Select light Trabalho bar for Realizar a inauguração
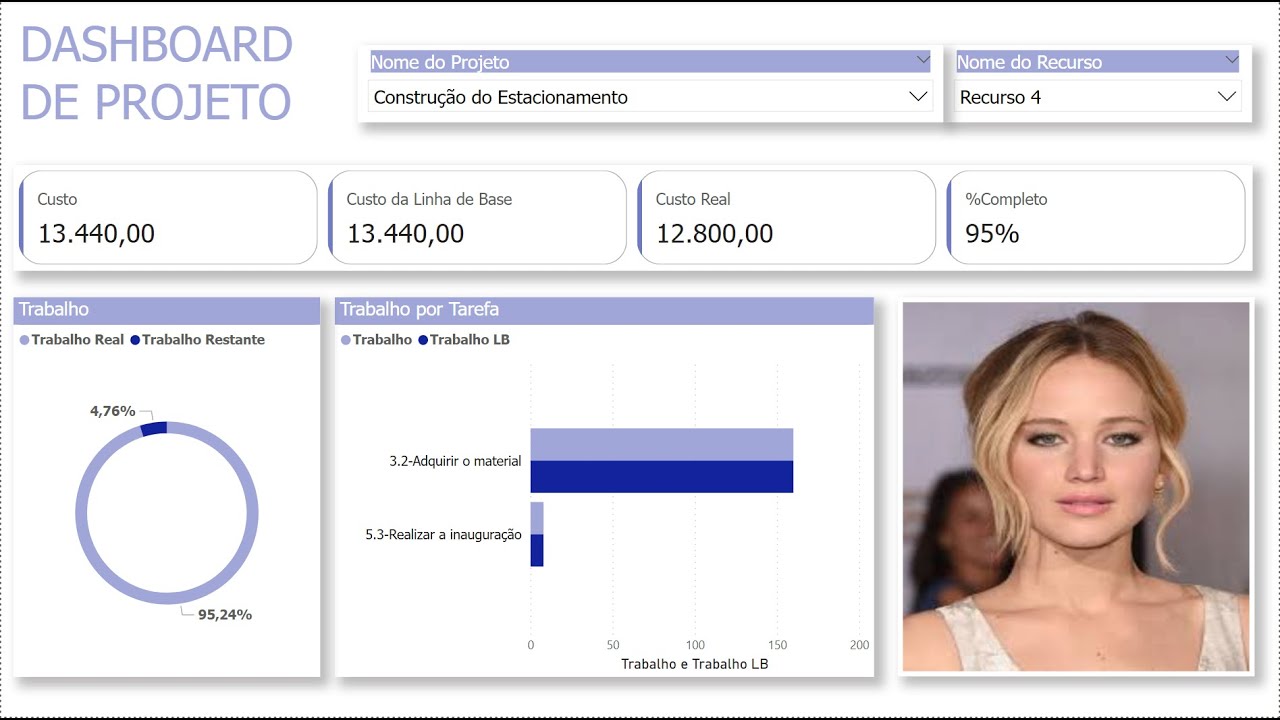1280x720 pixels. (x=537, y=518)
